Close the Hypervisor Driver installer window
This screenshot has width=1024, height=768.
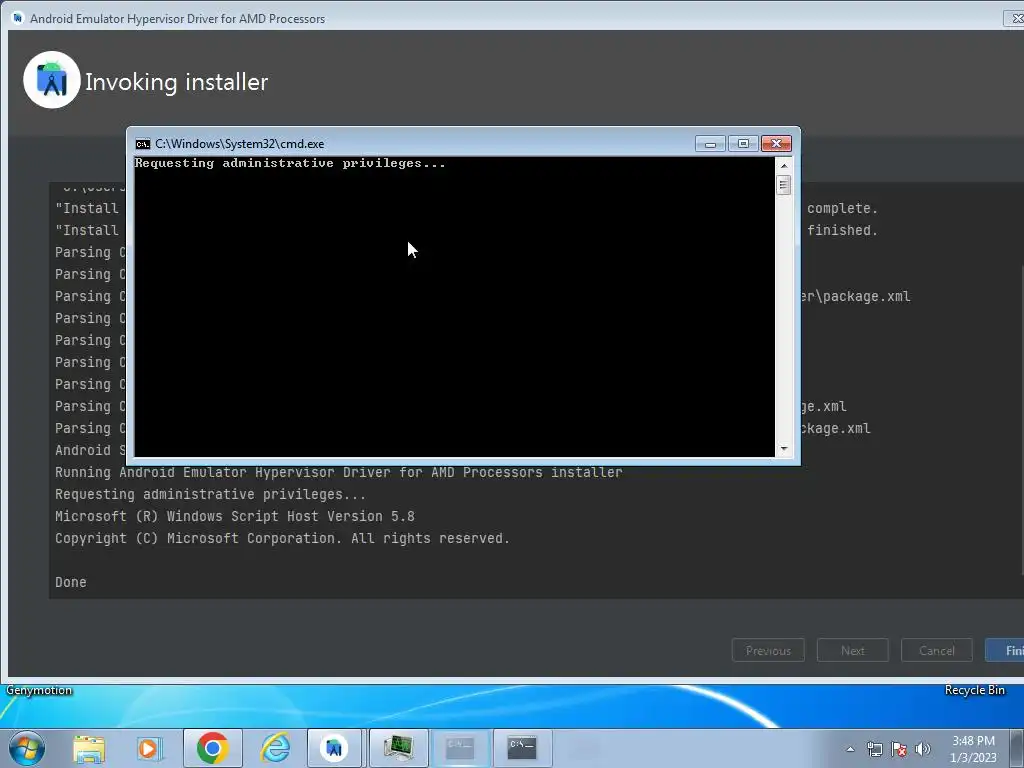tap(1014, 18)
